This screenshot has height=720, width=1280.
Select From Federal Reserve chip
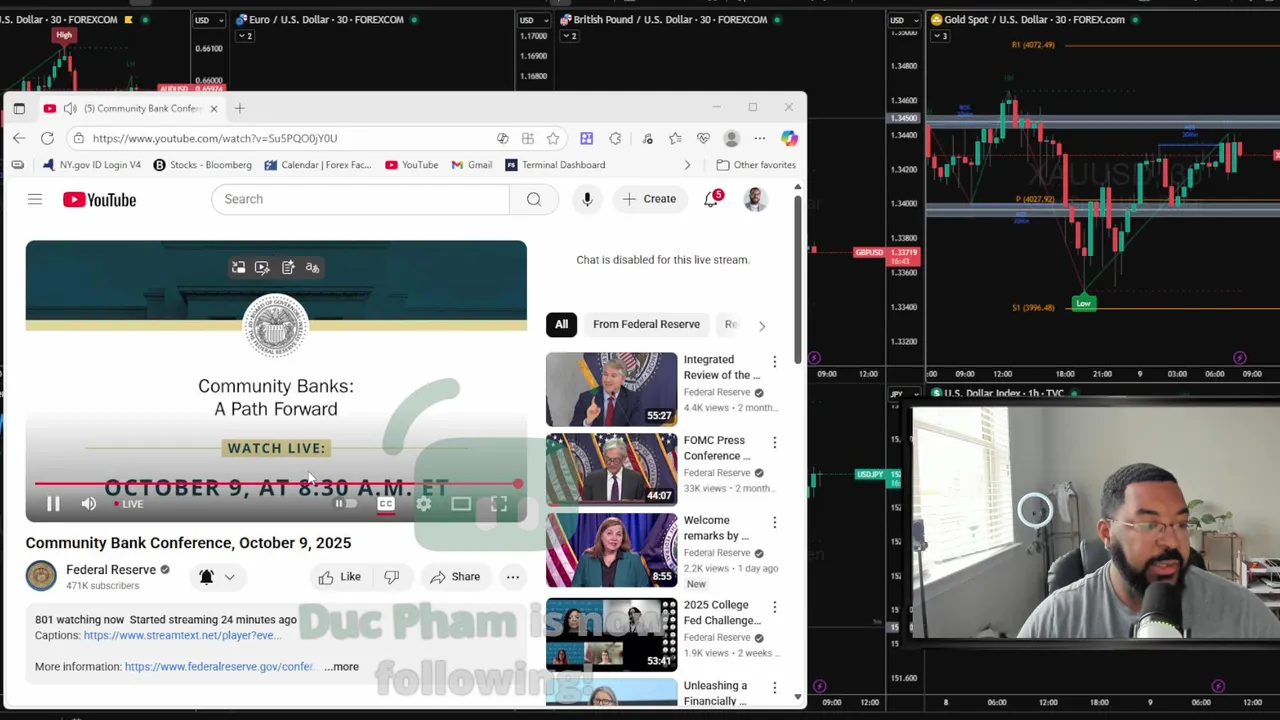[646, 324]
